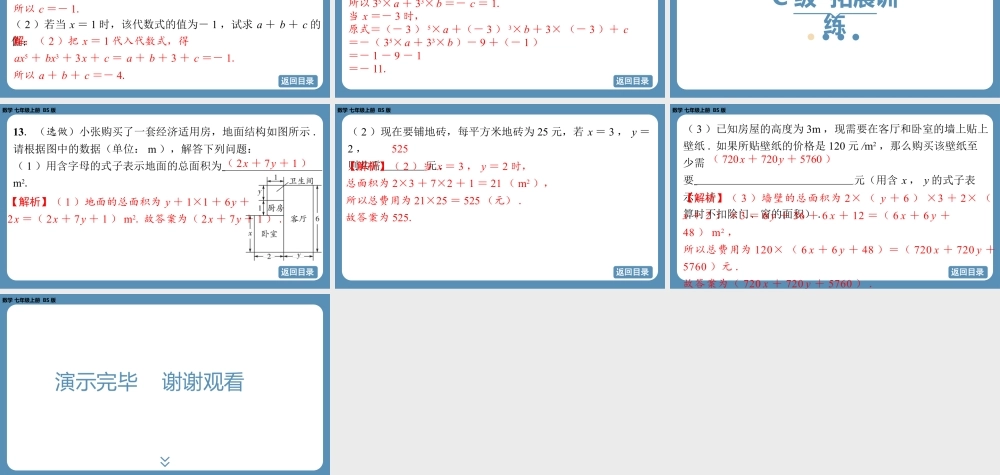Click the 客厅 room in the floor plan
Image resolution: width=1000 pixels, height=475 pixels.
(x=298, y=218)
